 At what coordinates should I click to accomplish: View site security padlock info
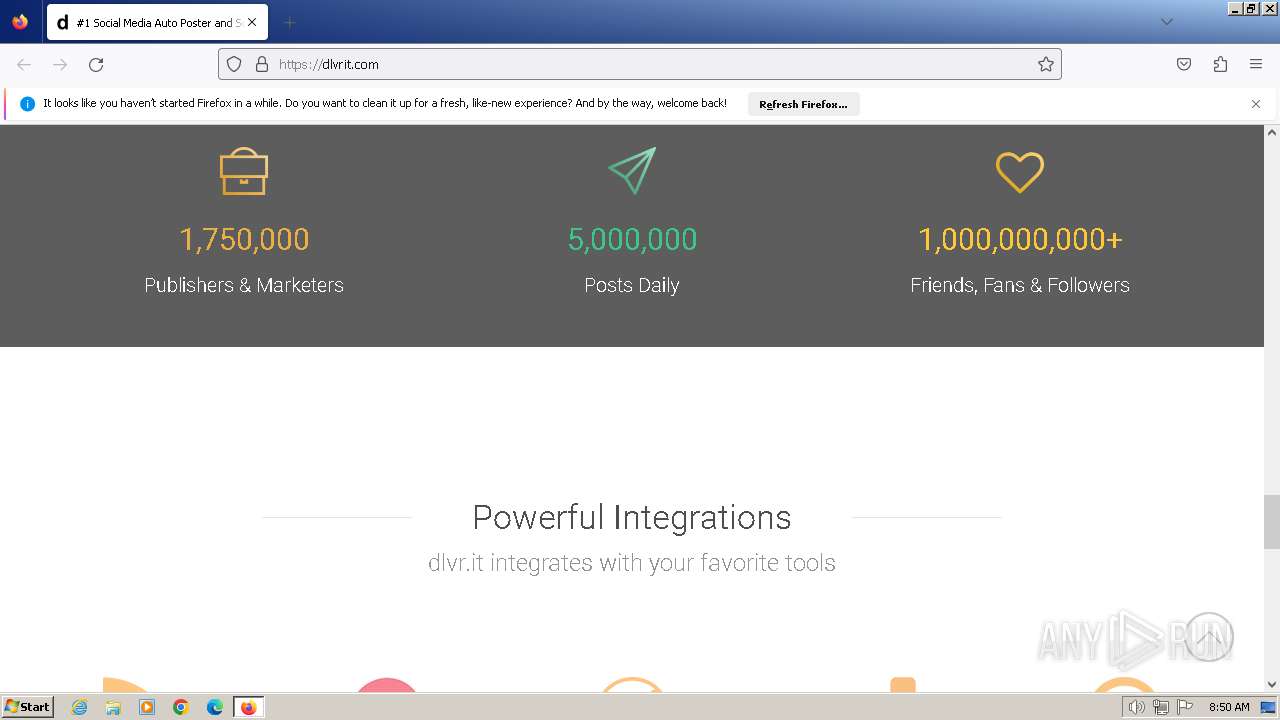pyautogui.click(x=262, y=64)
